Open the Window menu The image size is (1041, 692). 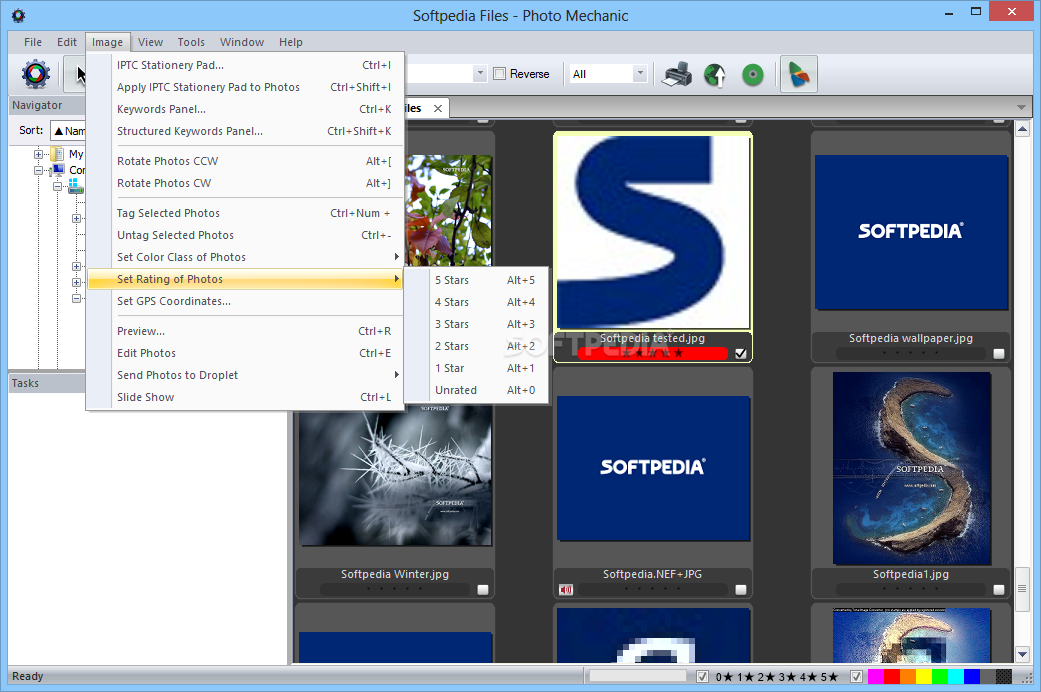(242, 42)
